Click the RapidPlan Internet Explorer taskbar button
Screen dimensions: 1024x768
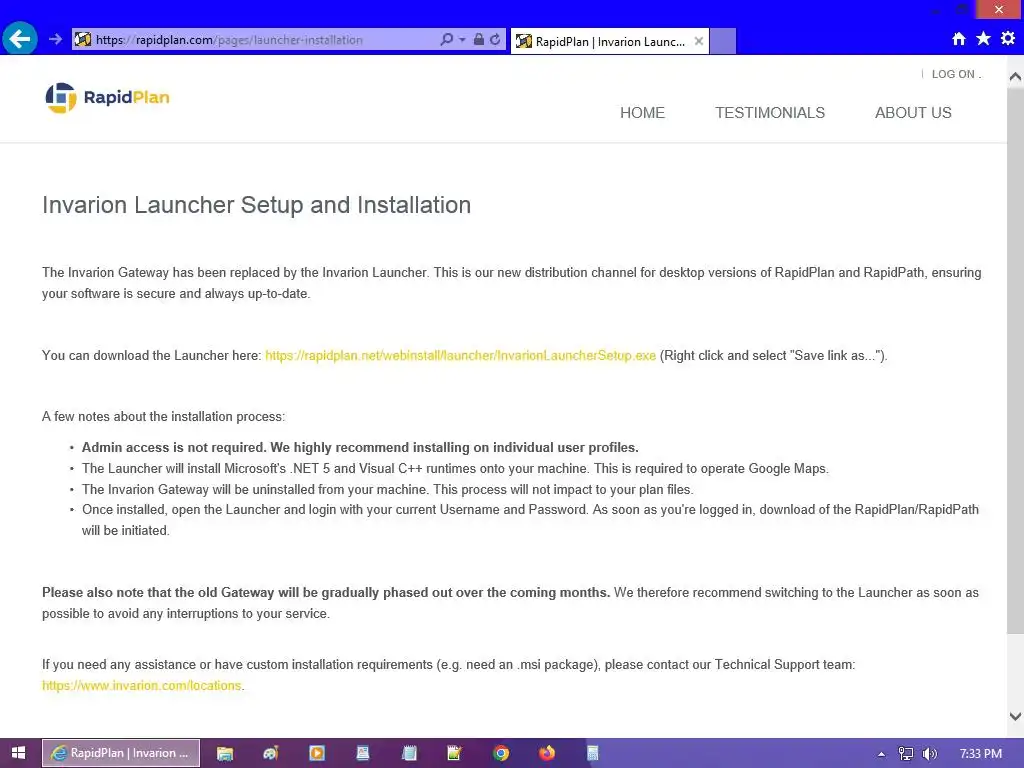tap(121, 753)
